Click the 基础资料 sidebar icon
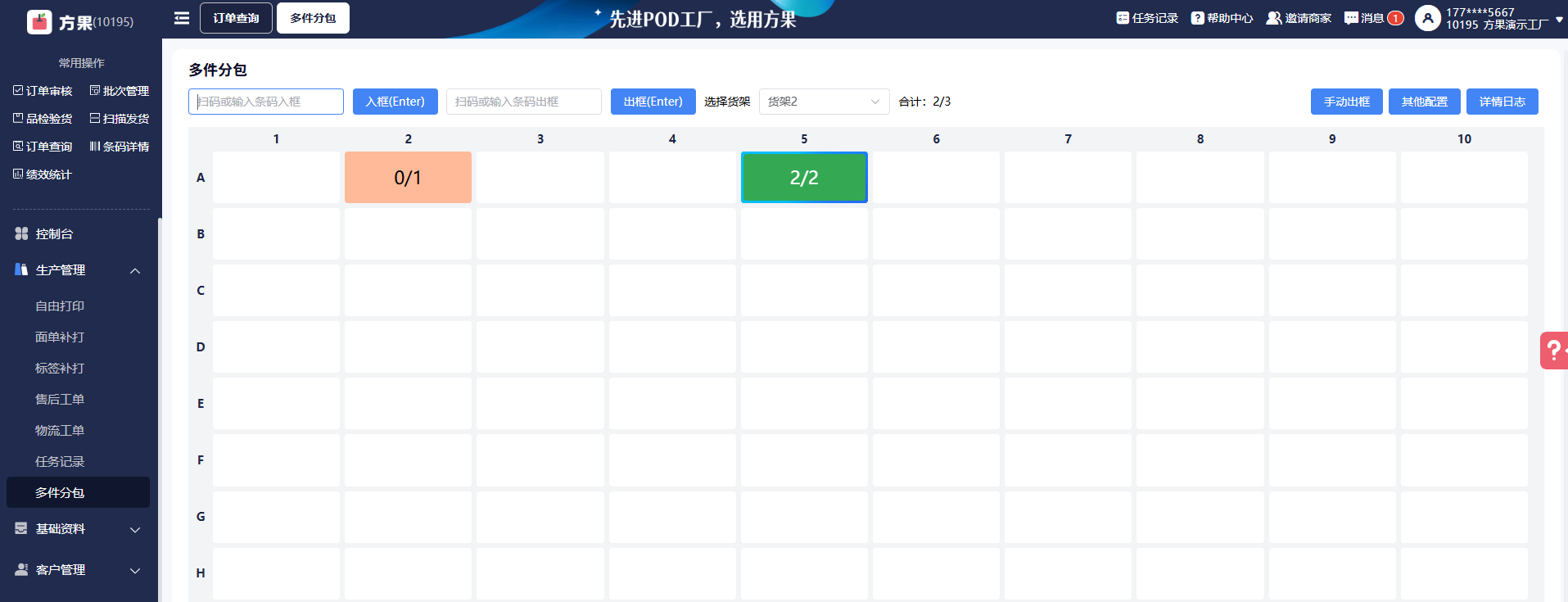This screenshot has width=1568, height=602. pos(21,529)
